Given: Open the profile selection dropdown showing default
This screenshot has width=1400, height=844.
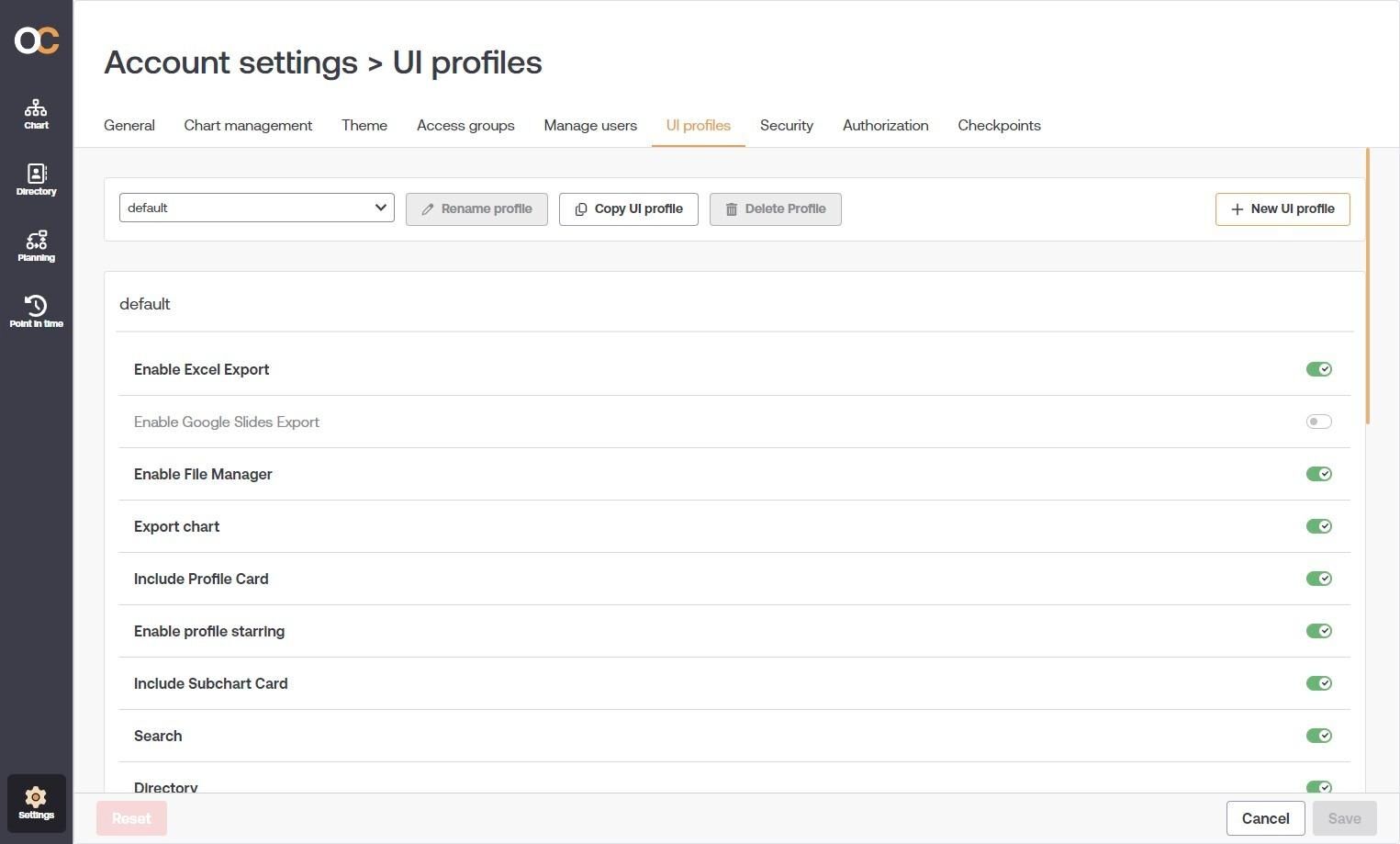Looking at the screenshot, I should (256, 208).
